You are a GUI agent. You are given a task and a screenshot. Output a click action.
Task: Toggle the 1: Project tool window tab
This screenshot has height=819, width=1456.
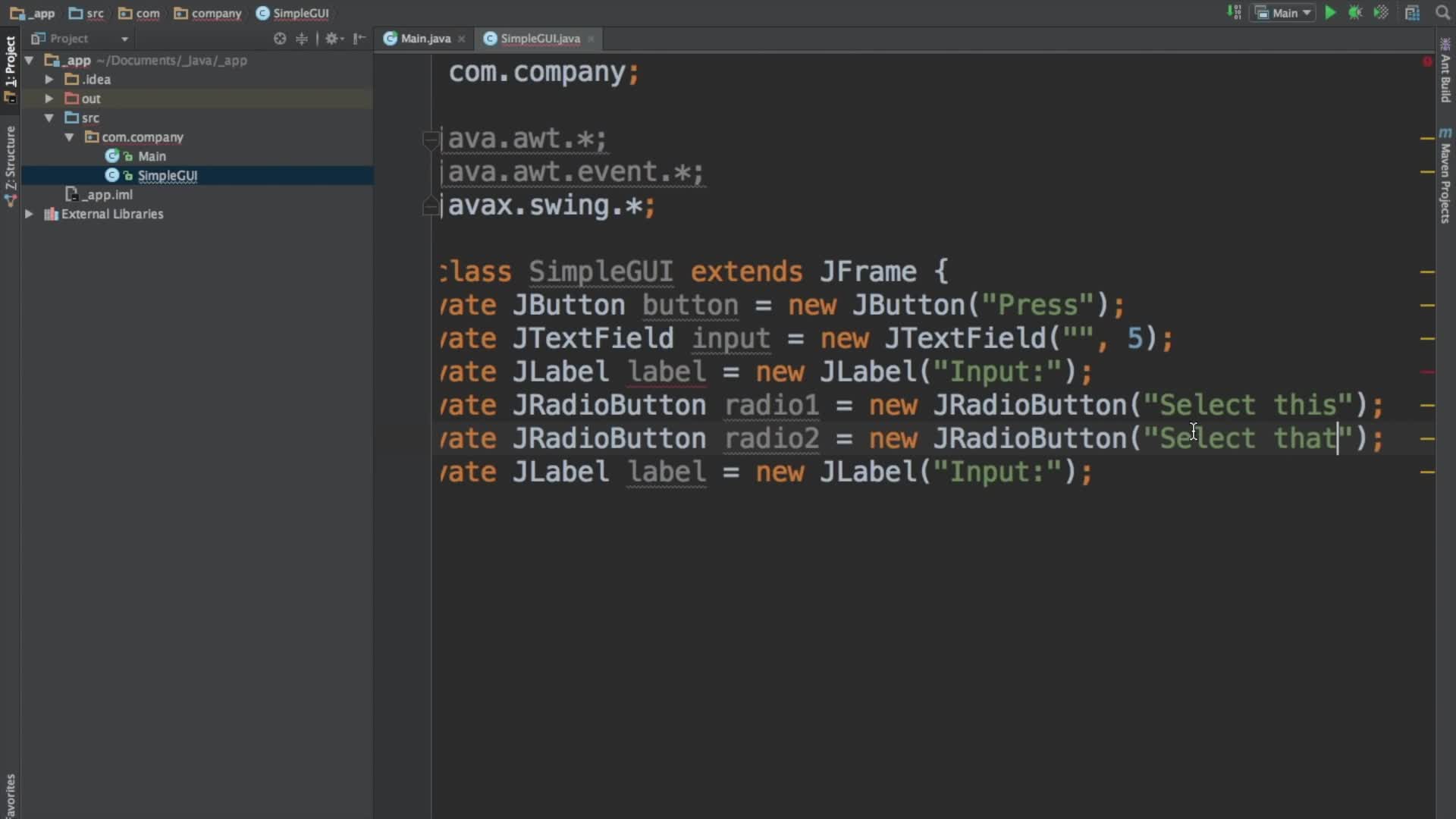pyautogui.click(x=10, y=69)
